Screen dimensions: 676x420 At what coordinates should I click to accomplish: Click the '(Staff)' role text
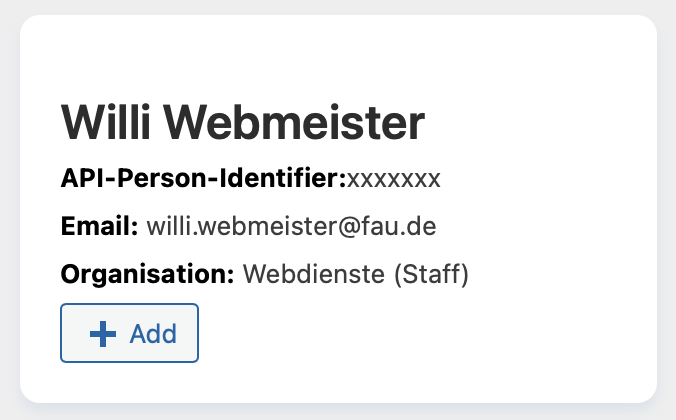point(431,274)
